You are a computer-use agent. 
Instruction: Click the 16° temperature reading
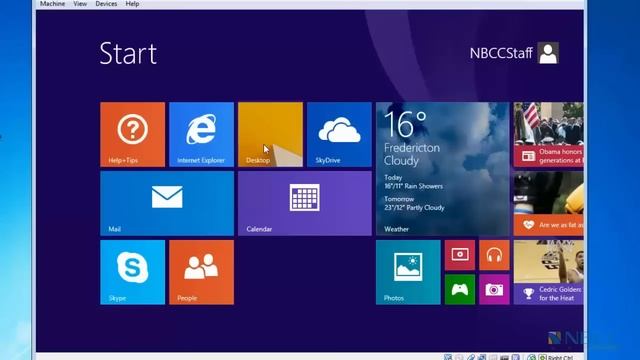pyautogui.click(x=405, y=124)
